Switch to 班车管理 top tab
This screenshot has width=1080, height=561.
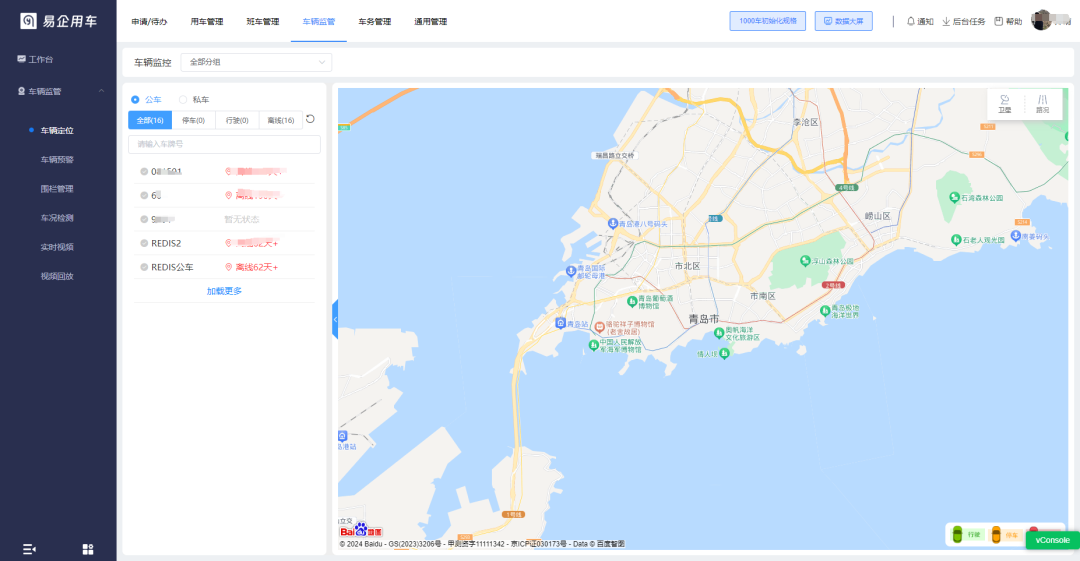pyautogui.click(x=263, y=21)
